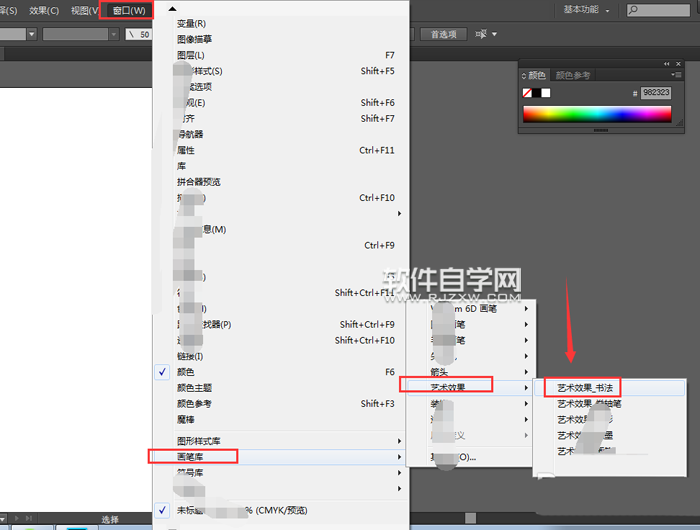The image size is (700, 530).
Task: Open the control bar dropdown left of the 50 field
Action: [x=114, y=34]
